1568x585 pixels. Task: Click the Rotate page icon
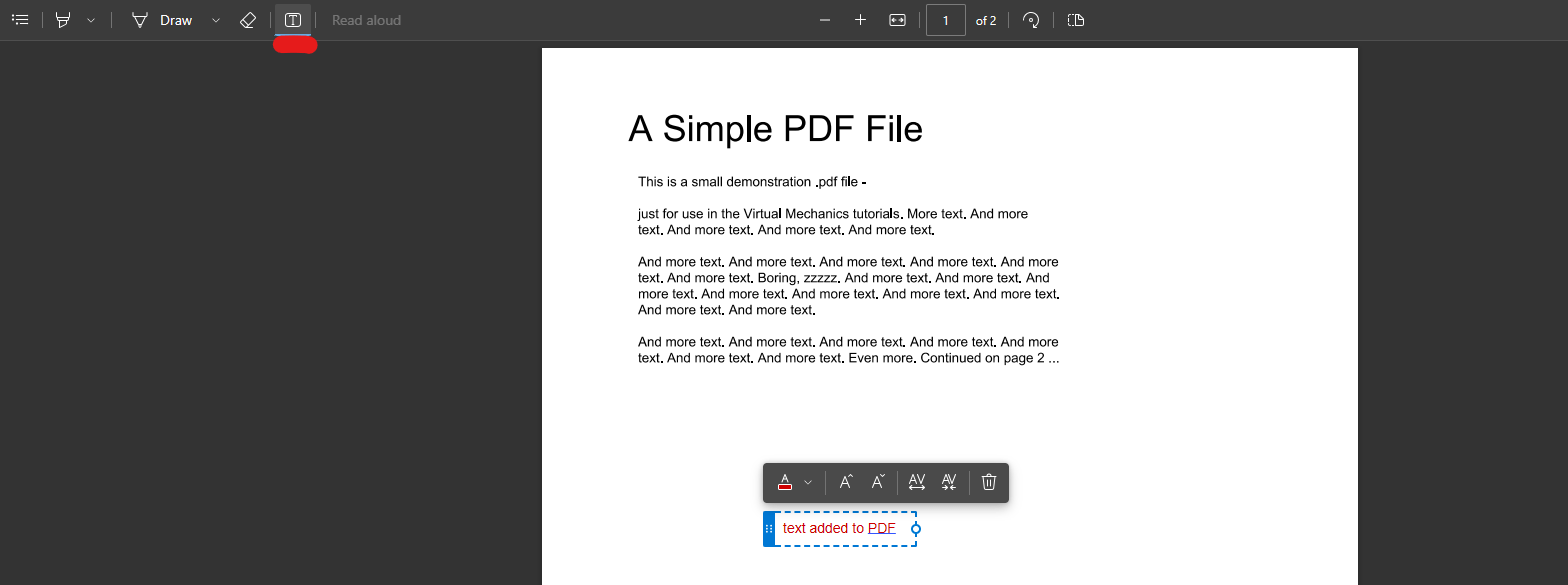[1031, 20]
